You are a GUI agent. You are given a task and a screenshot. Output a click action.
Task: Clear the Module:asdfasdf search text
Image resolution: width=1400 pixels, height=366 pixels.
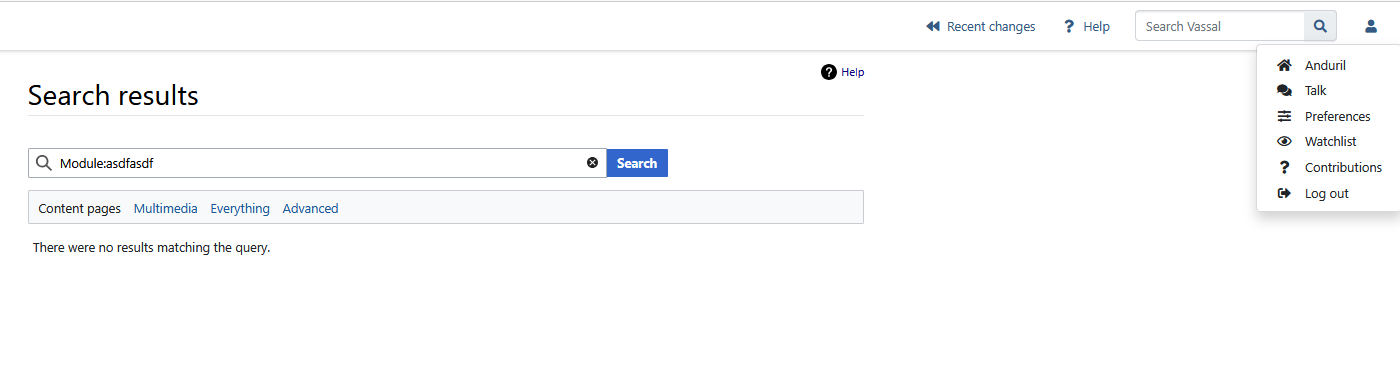pyautogui.click(x=592, y=163)
